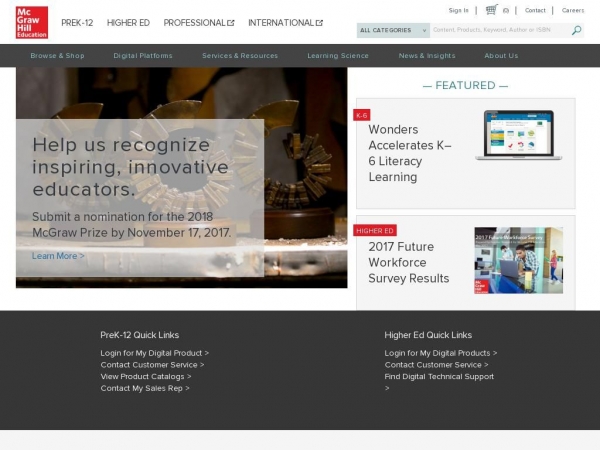Click the external link icon beside INTERNATIONAL
This screenshot has height=450, width=600.
point(319,23)
